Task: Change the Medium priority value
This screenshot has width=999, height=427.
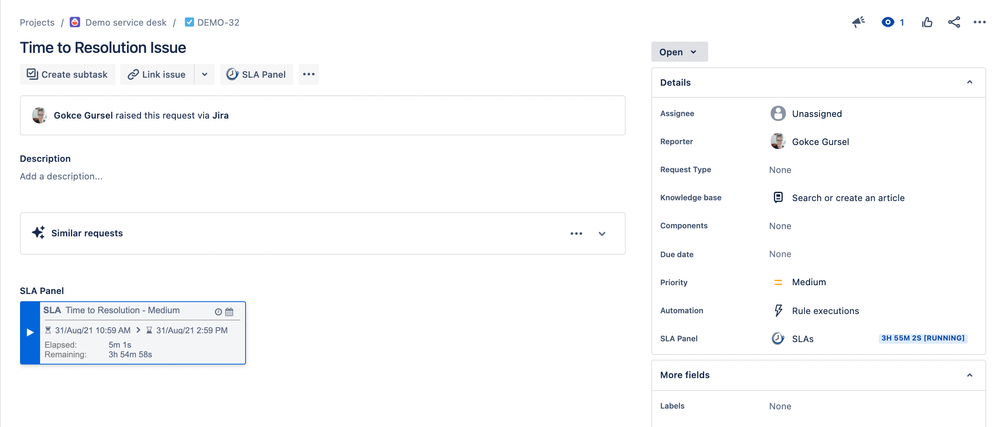Action: coord(809,282)
